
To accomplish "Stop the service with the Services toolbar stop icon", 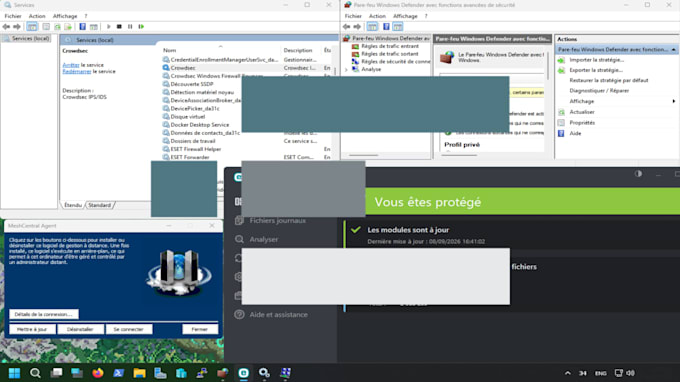I will pos(119,26).
